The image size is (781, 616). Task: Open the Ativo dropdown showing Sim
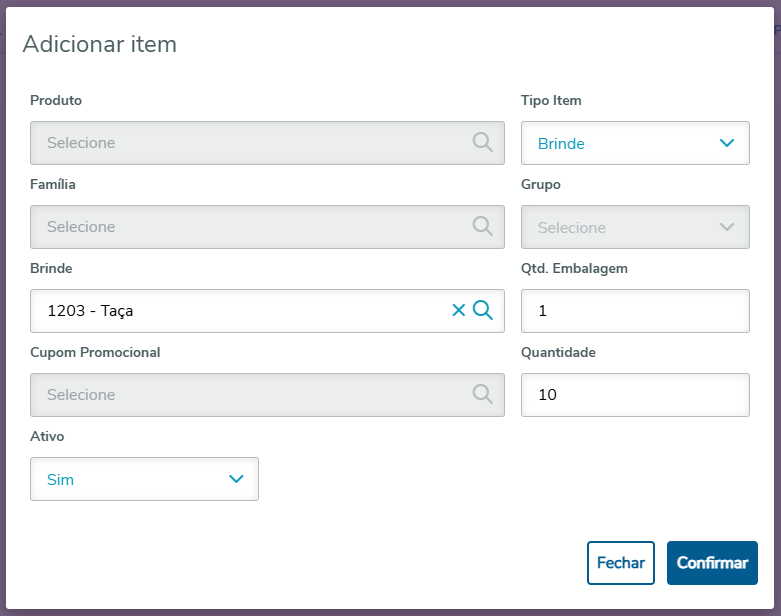click(x=144, y=479)
